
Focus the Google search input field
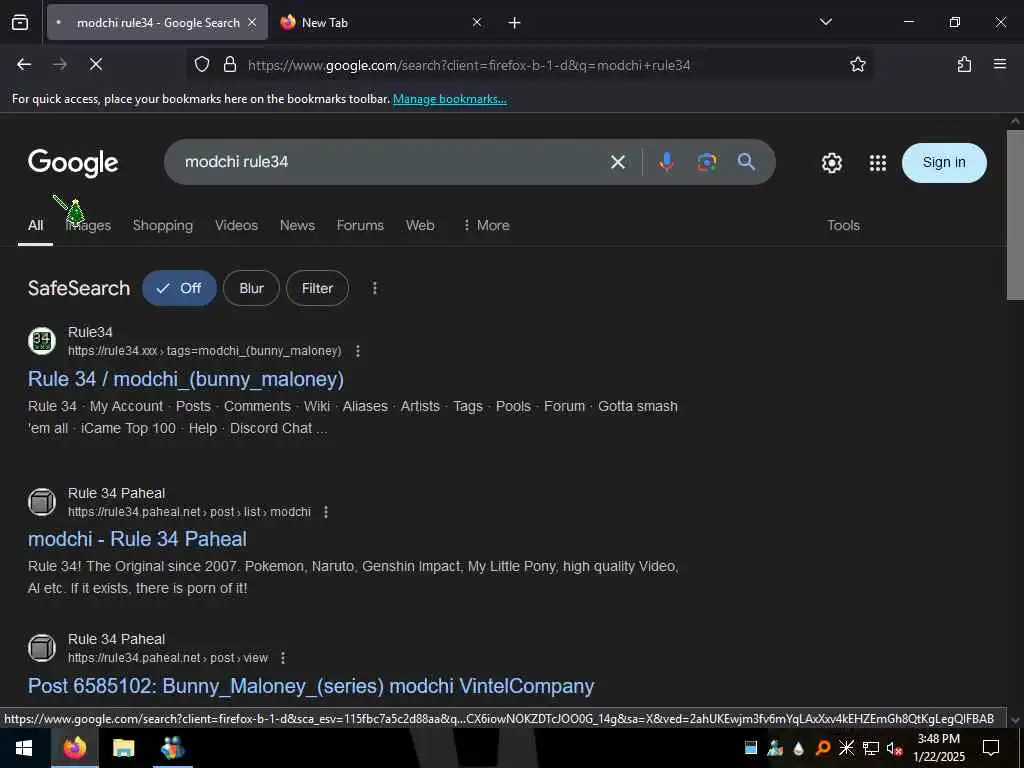pyautogui.click(x=392, y=162)
